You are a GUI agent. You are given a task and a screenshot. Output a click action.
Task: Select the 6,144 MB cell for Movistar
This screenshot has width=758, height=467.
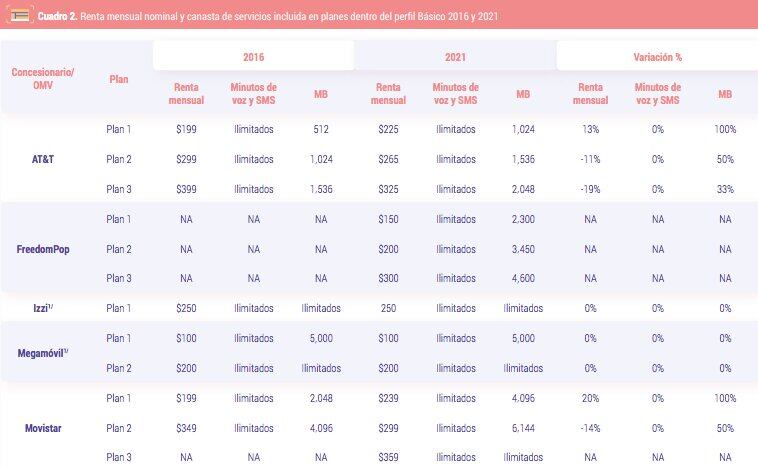click(524, 428)
